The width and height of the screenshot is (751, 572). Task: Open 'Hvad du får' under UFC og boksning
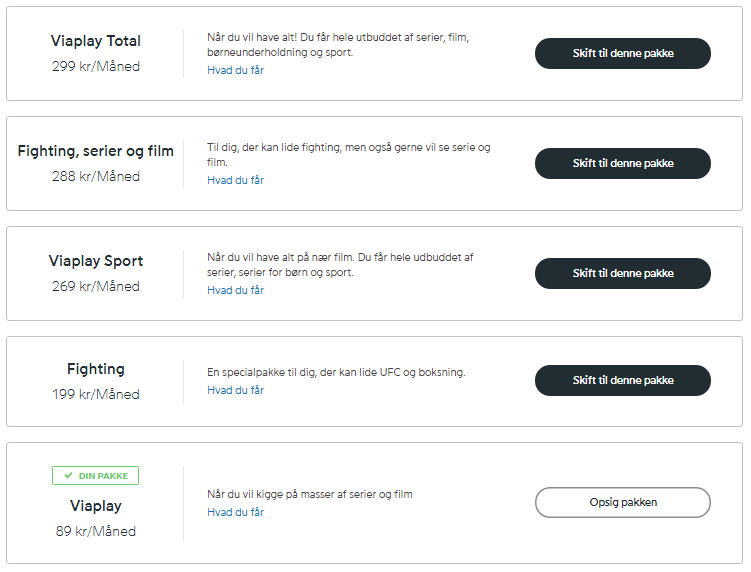(x=235, y=390)
